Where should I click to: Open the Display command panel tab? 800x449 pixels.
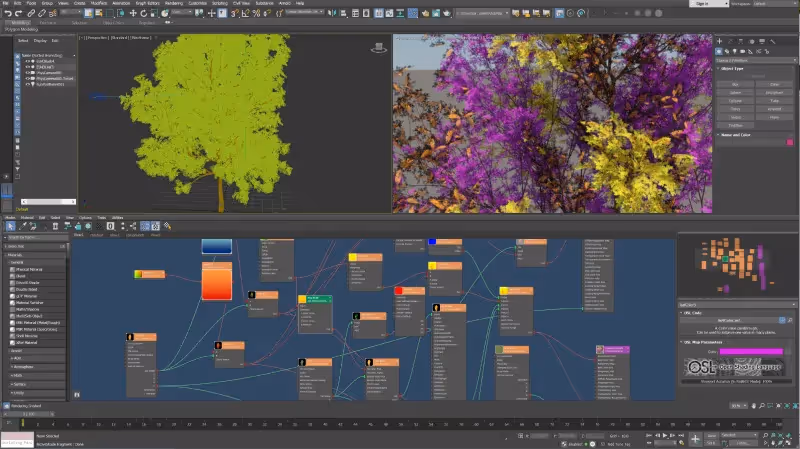[762, 41]
